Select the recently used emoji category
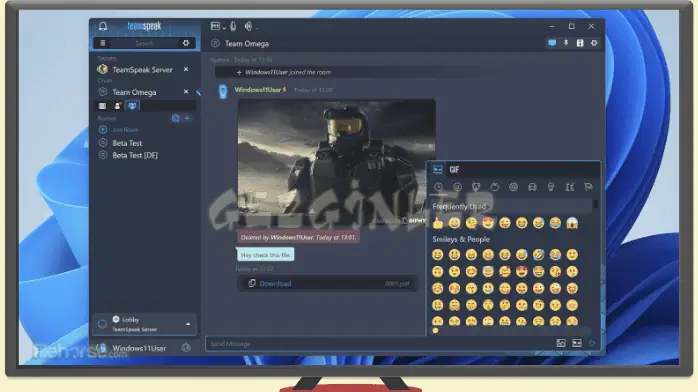 (x=438, y=187)
